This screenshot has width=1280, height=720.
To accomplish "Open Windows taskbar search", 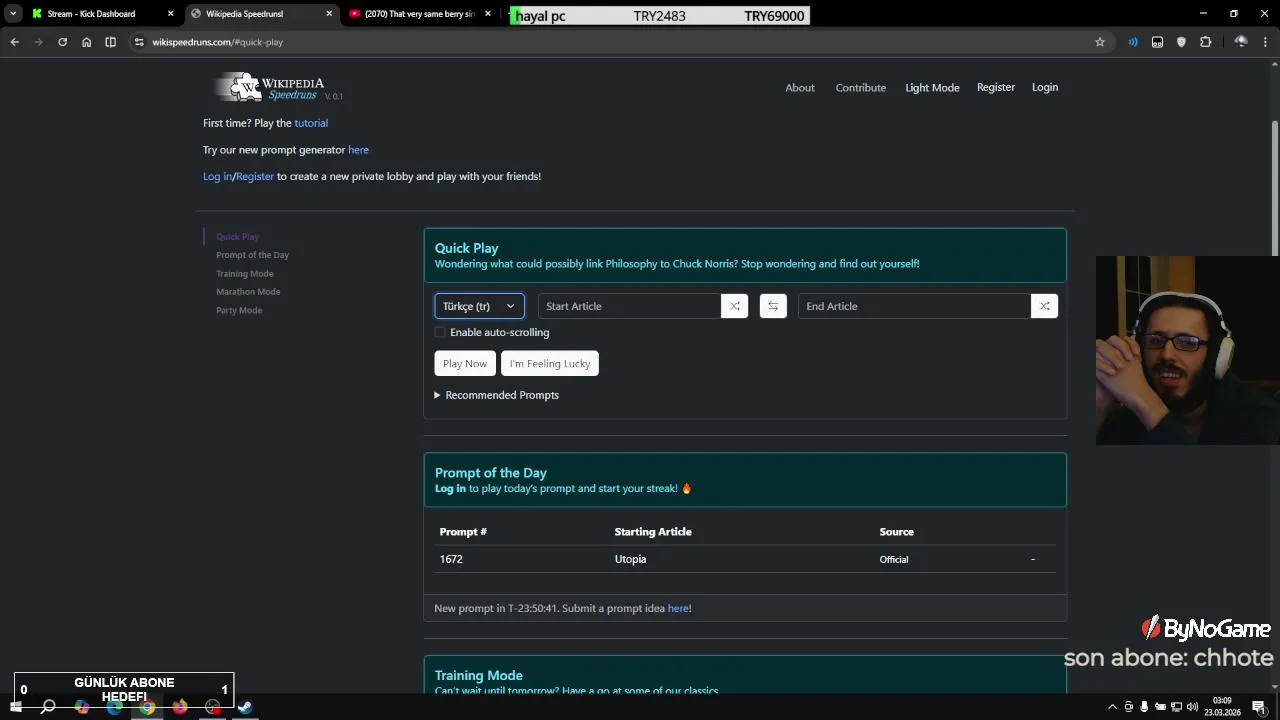I will (x=48, y=707).
